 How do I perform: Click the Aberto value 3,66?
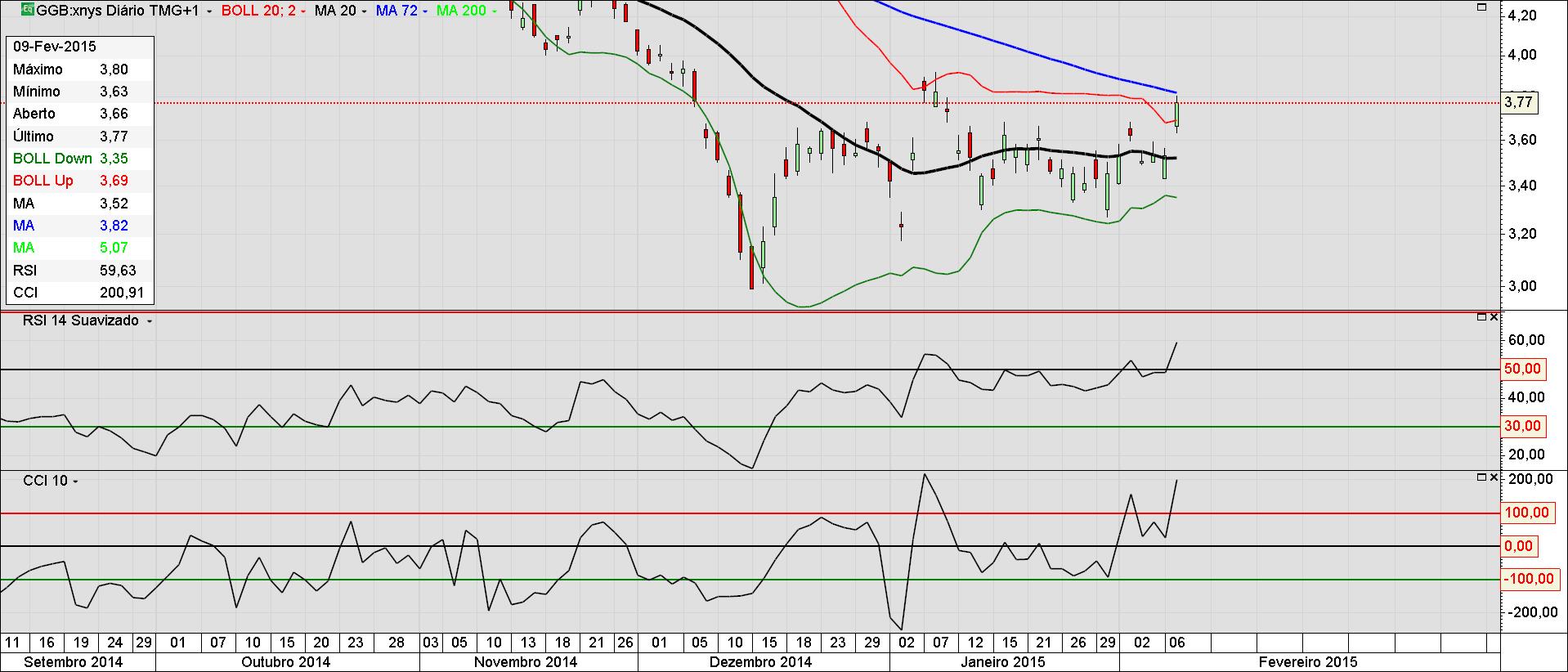[114, 114]
